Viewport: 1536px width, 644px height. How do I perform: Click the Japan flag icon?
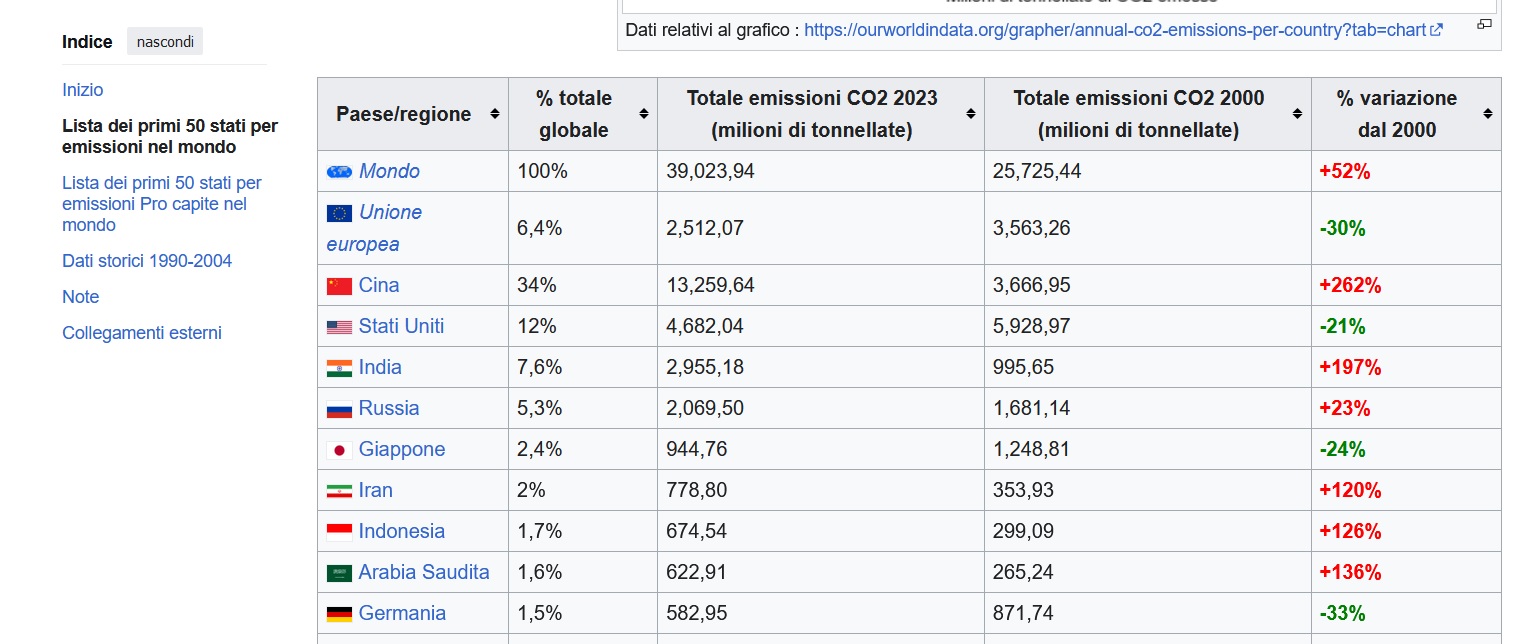click(x=339, y=450)
